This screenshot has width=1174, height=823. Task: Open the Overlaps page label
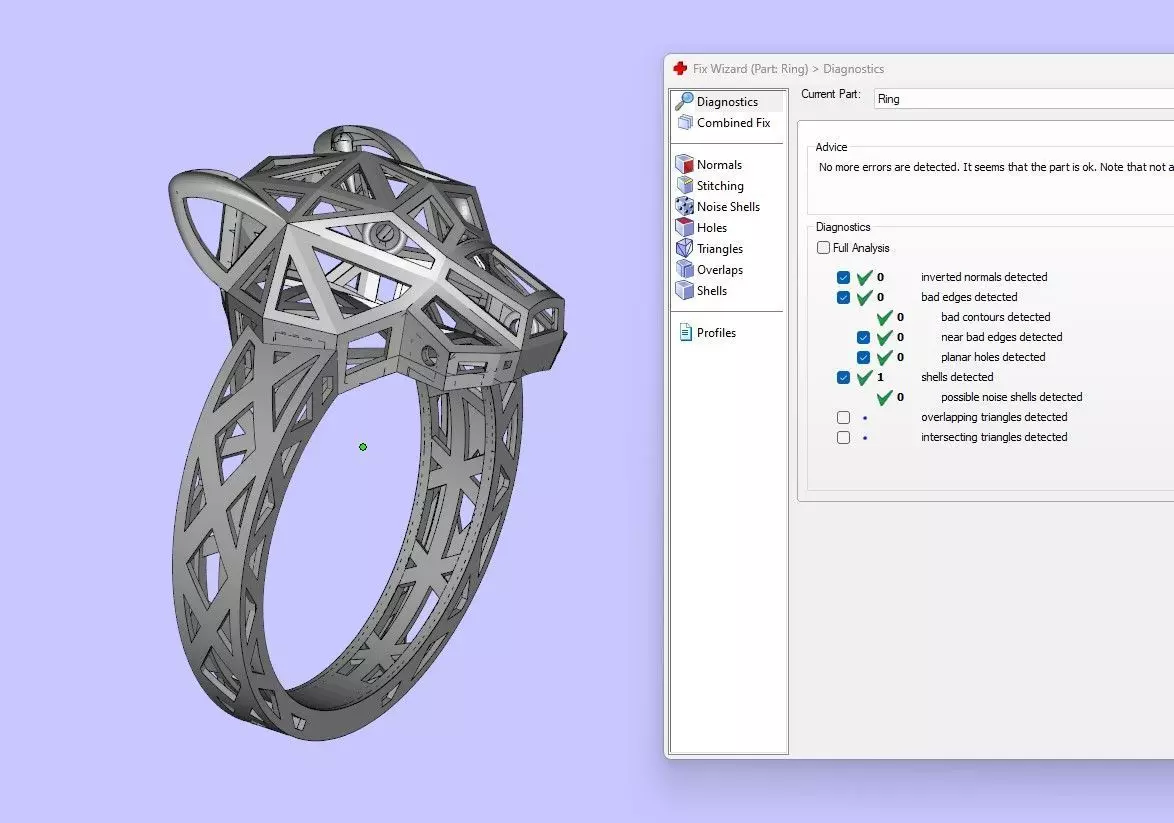tap(720, 270)
